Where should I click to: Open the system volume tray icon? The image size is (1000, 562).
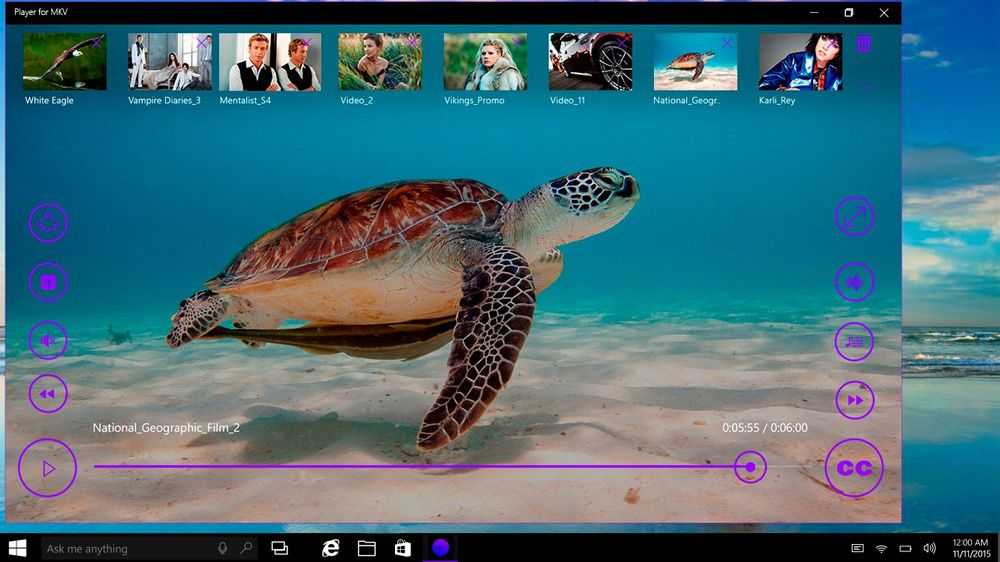pos(929,549)
